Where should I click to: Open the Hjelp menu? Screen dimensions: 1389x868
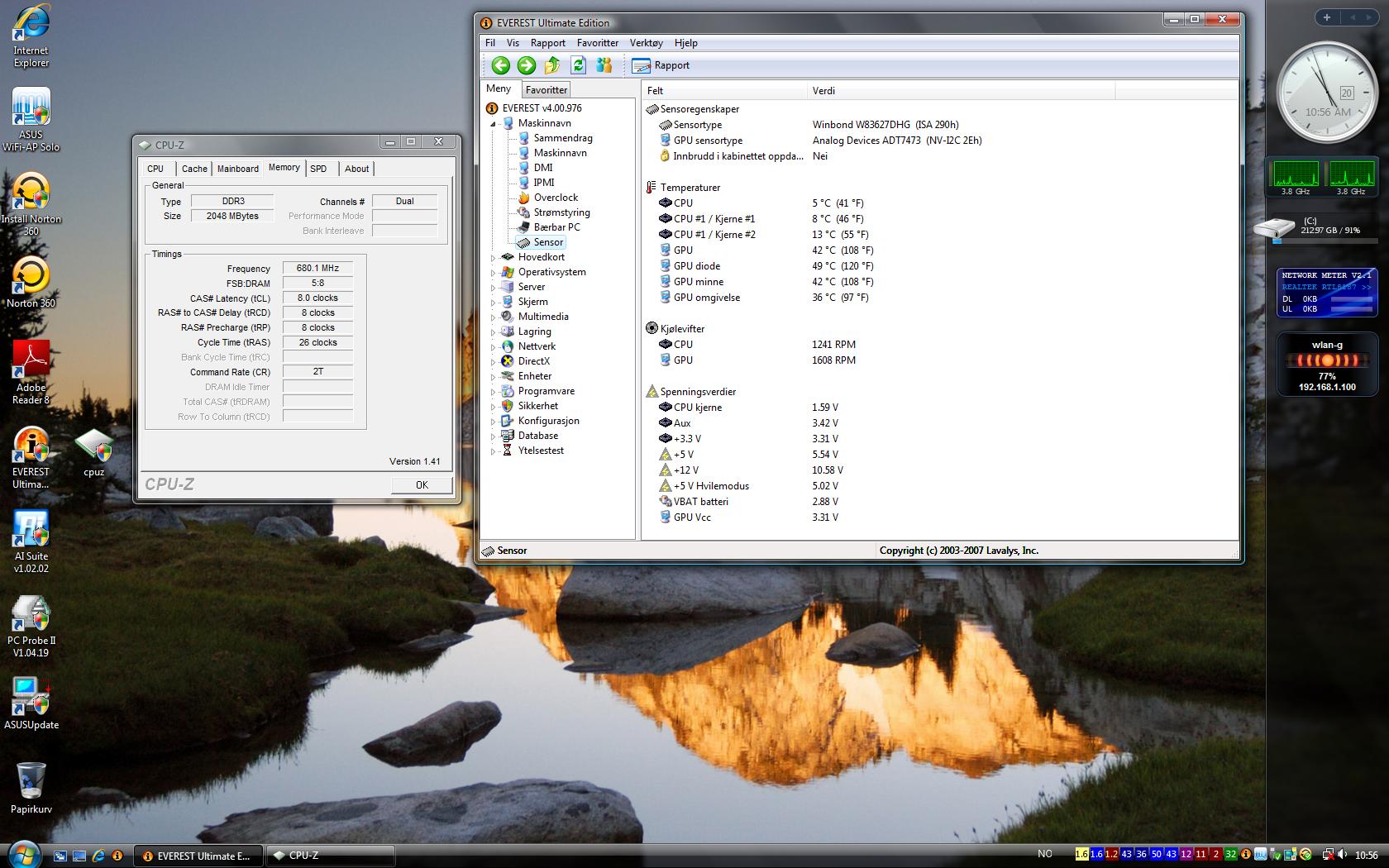686,43
